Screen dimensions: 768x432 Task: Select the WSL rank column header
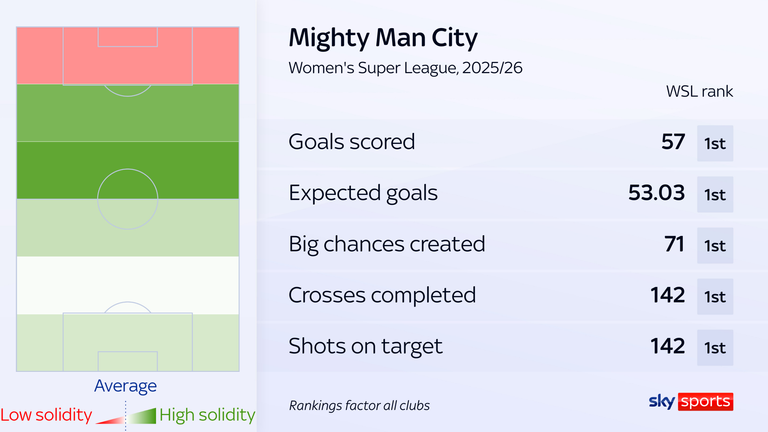[699, 92]
